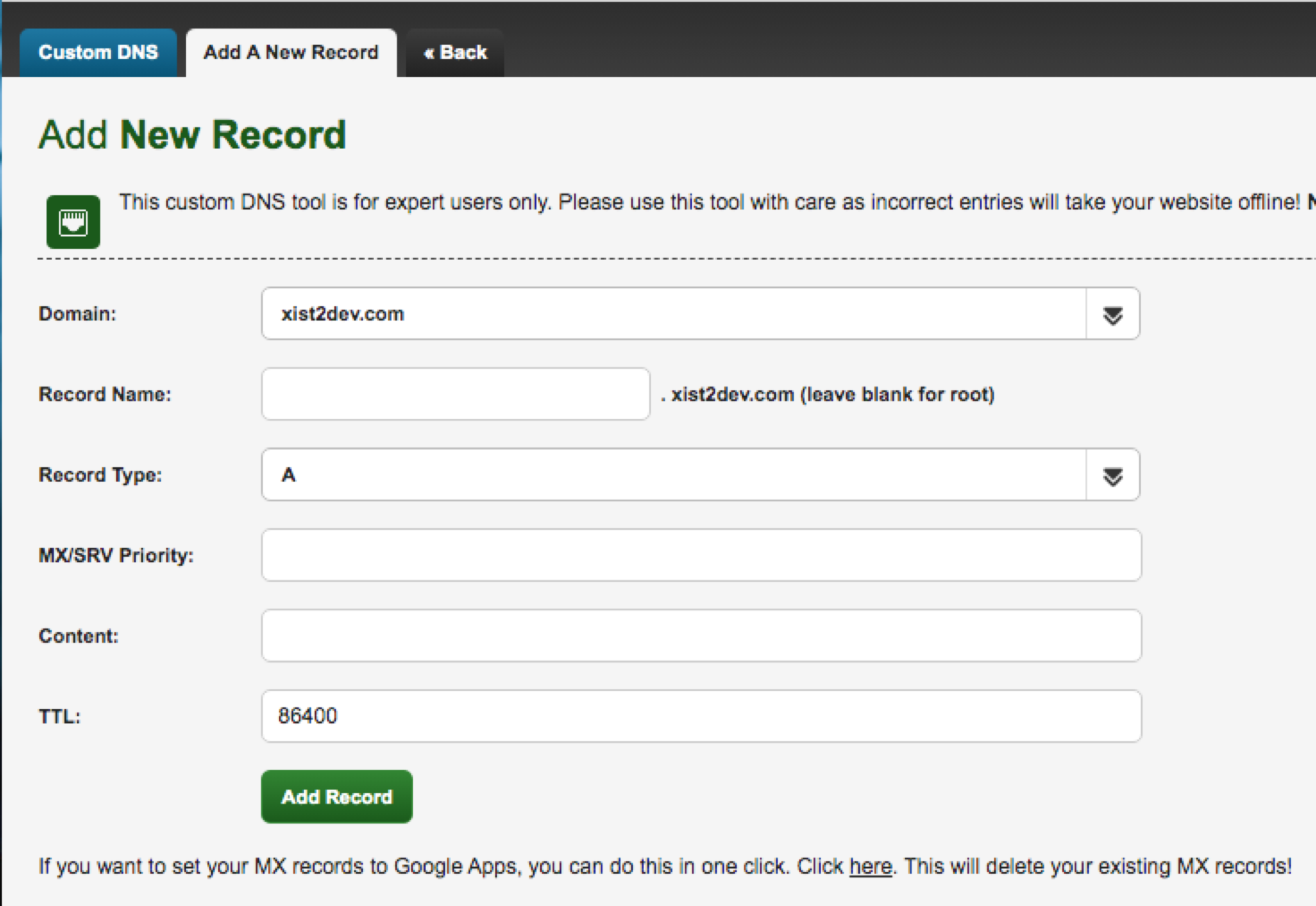Click the Record Type field showing A
The height and width of the screenshot is (906, 1316).
(672, 475)
